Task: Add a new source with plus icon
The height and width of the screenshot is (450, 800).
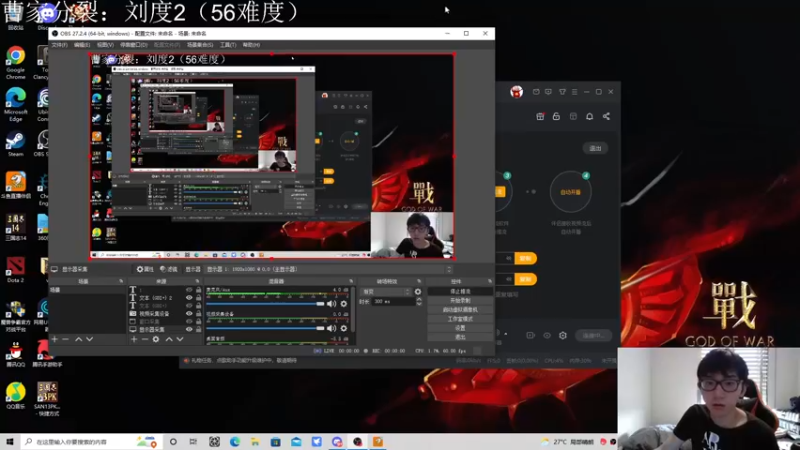Action: [x=134, y=339]
